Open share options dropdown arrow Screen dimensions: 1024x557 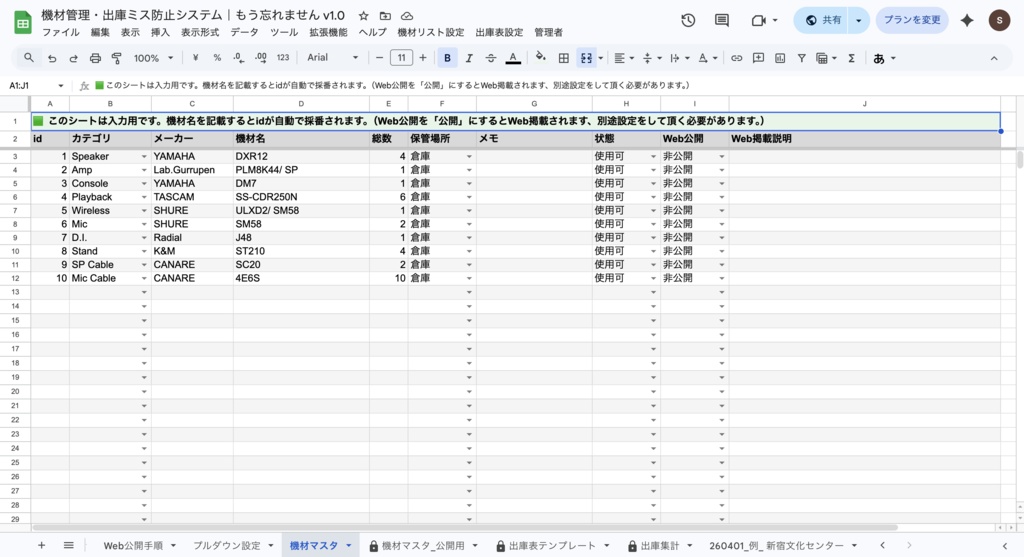pos(859,20)
